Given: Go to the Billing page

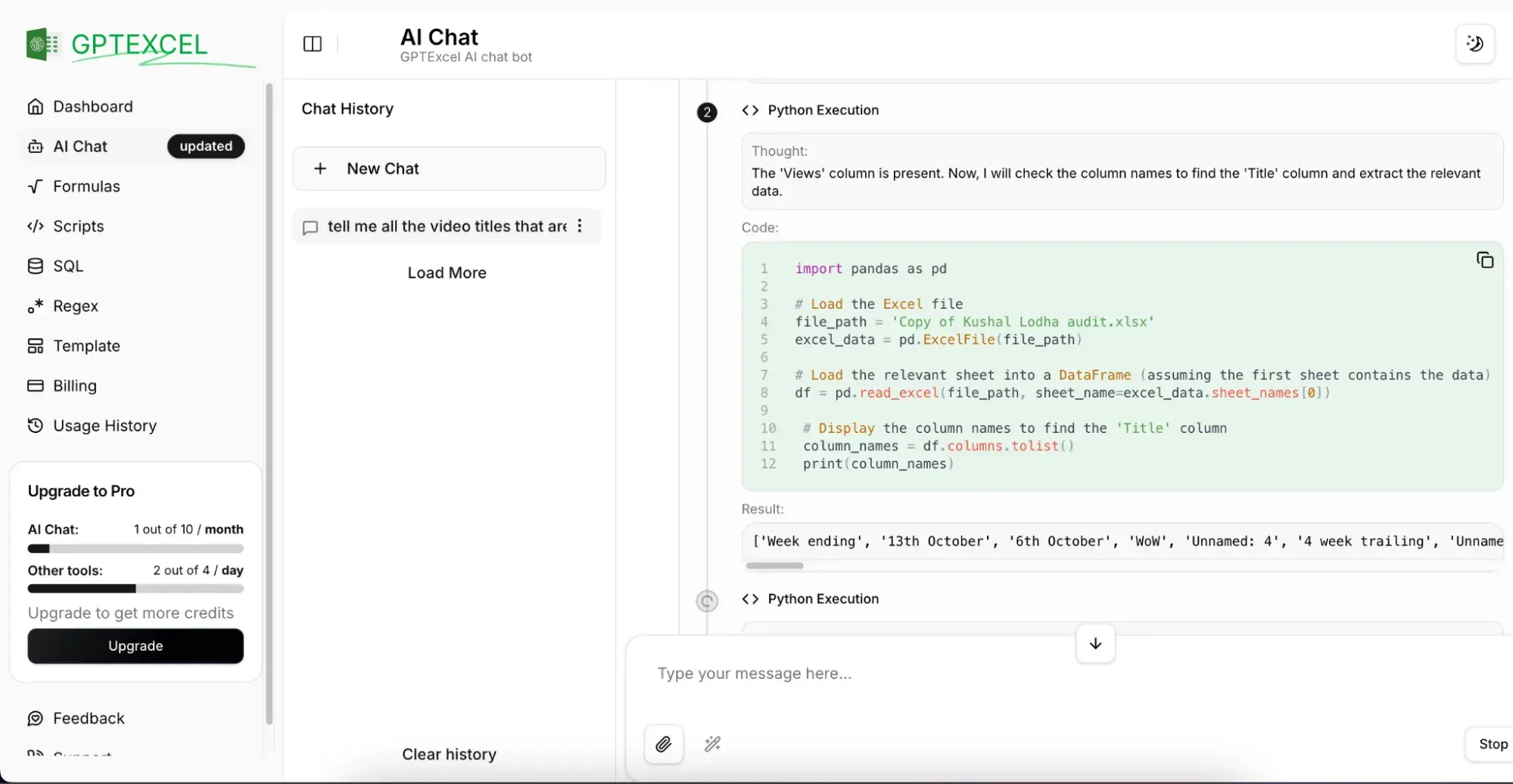Looking at the screenshot, I should pyautogui.click(x=76, y=386).
